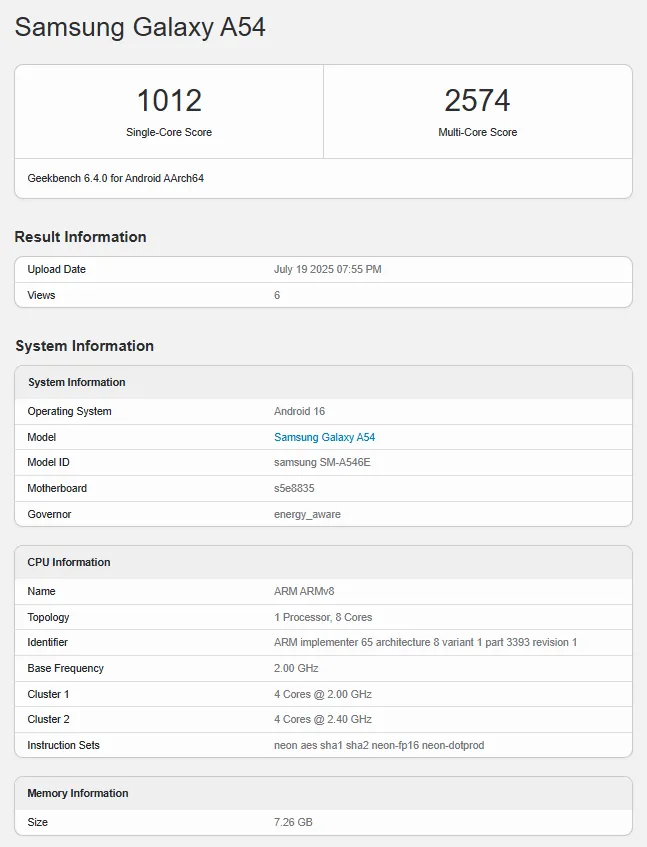Image resolution: width=647 pixels, height=847 pixels.
Task: Select Cluster 2 value 4 Cores @ 2.40 GHz
Action: click(x=323, y=719)
